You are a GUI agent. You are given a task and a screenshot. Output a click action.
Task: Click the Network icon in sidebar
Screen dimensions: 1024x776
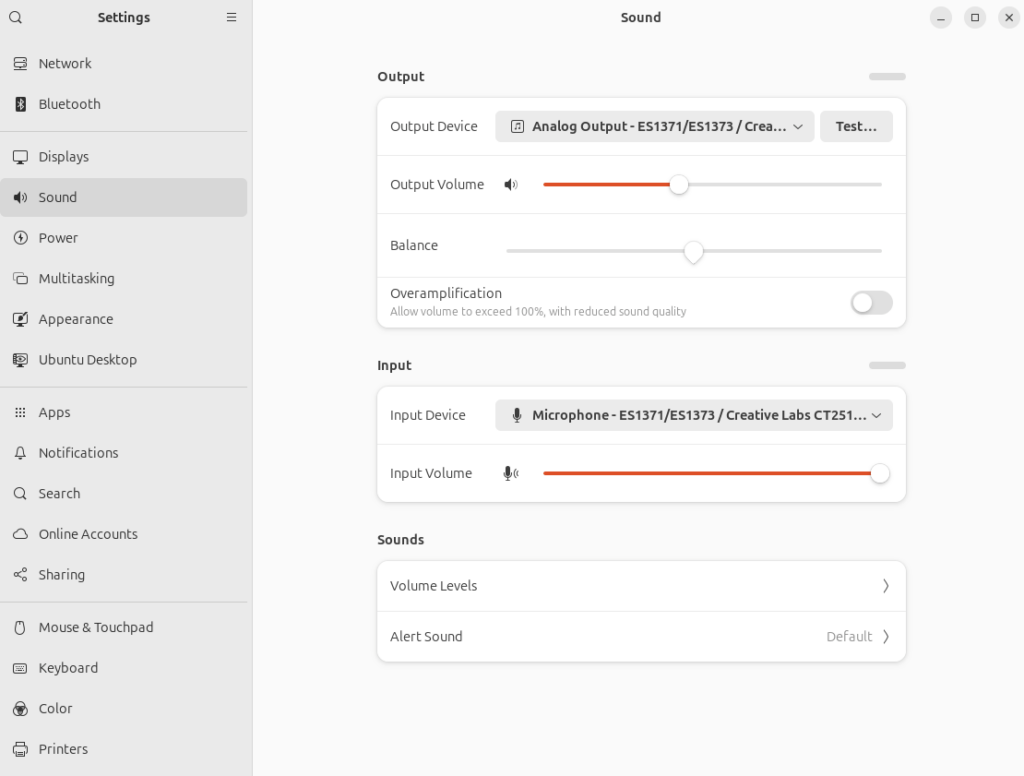[20, 63]
